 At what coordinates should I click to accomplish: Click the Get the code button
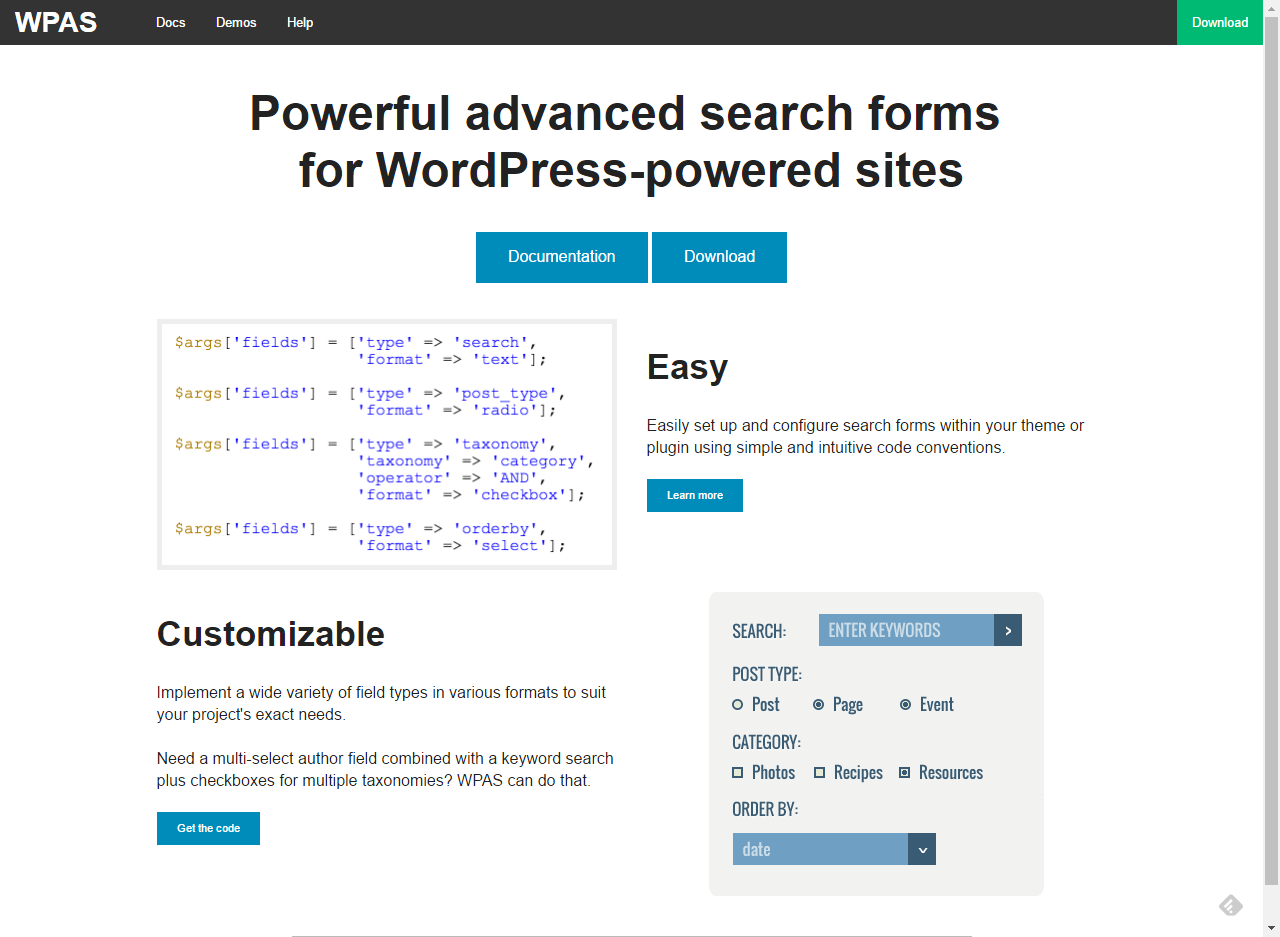coord(208,828)
